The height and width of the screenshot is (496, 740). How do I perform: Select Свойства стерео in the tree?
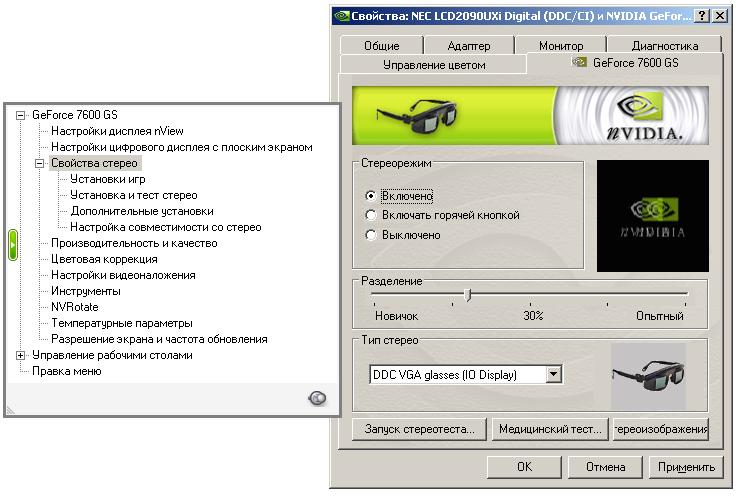coord(94,163)
